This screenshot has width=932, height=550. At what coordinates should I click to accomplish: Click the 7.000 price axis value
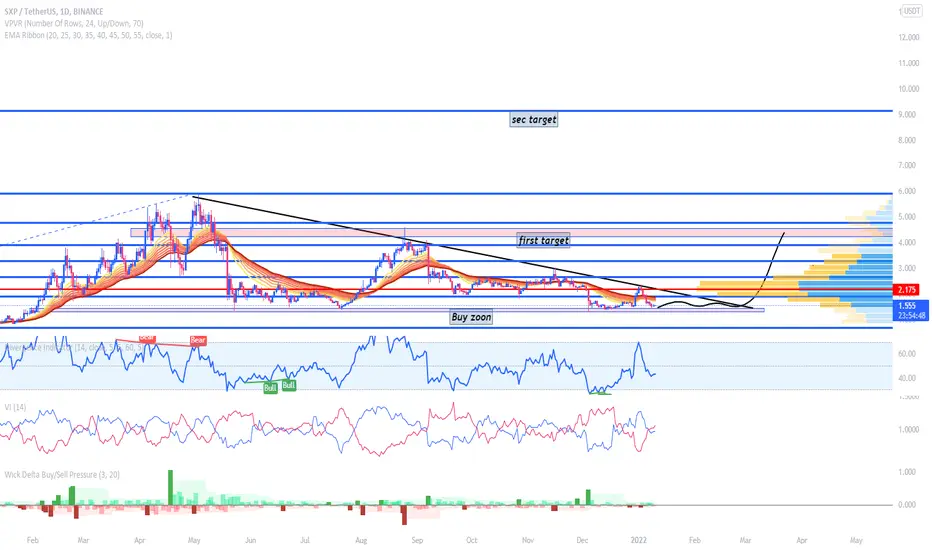[x=908, y=165]
